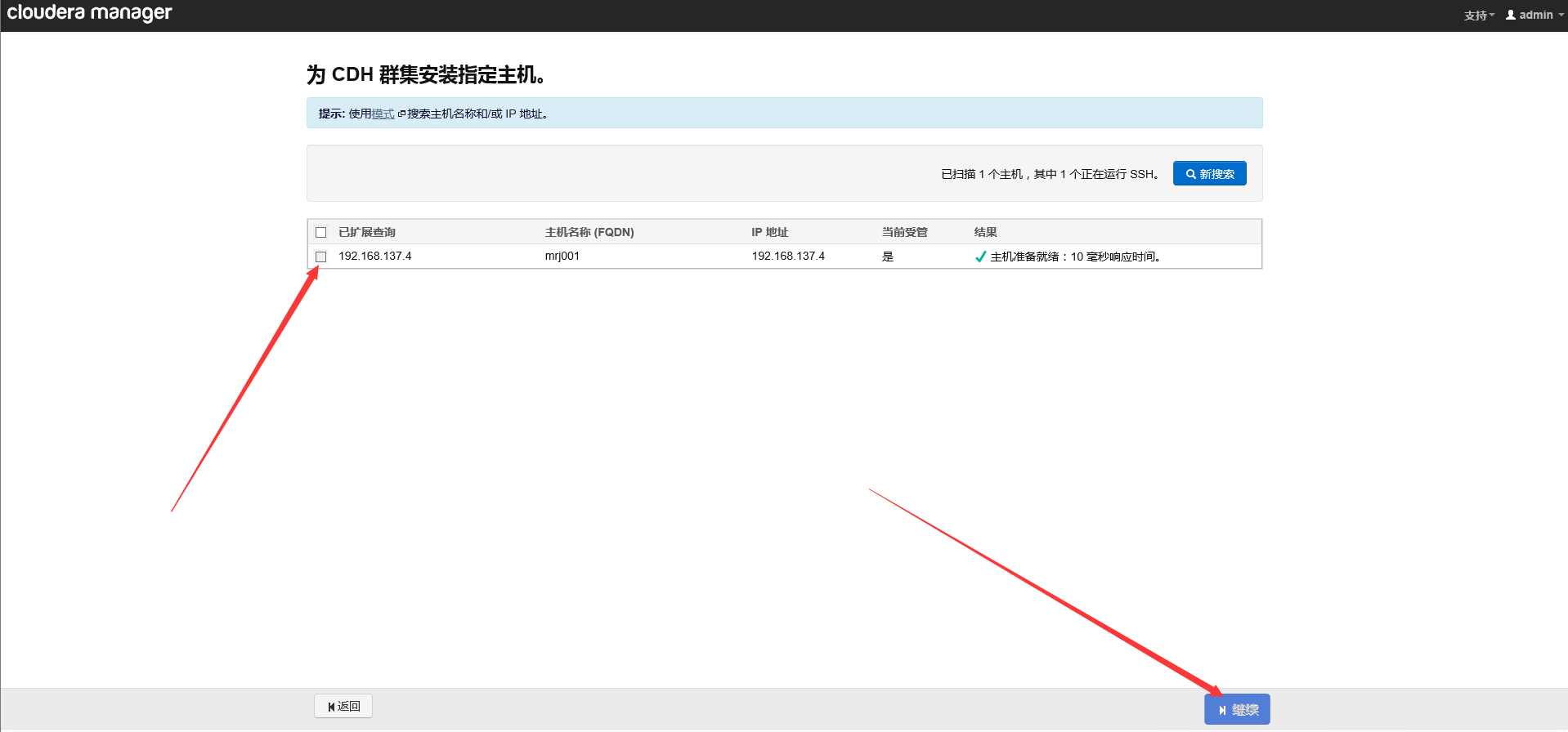Open the 模式 pattern help link
This screenshot has height=732, width=1568.
(x=383, y=114)
